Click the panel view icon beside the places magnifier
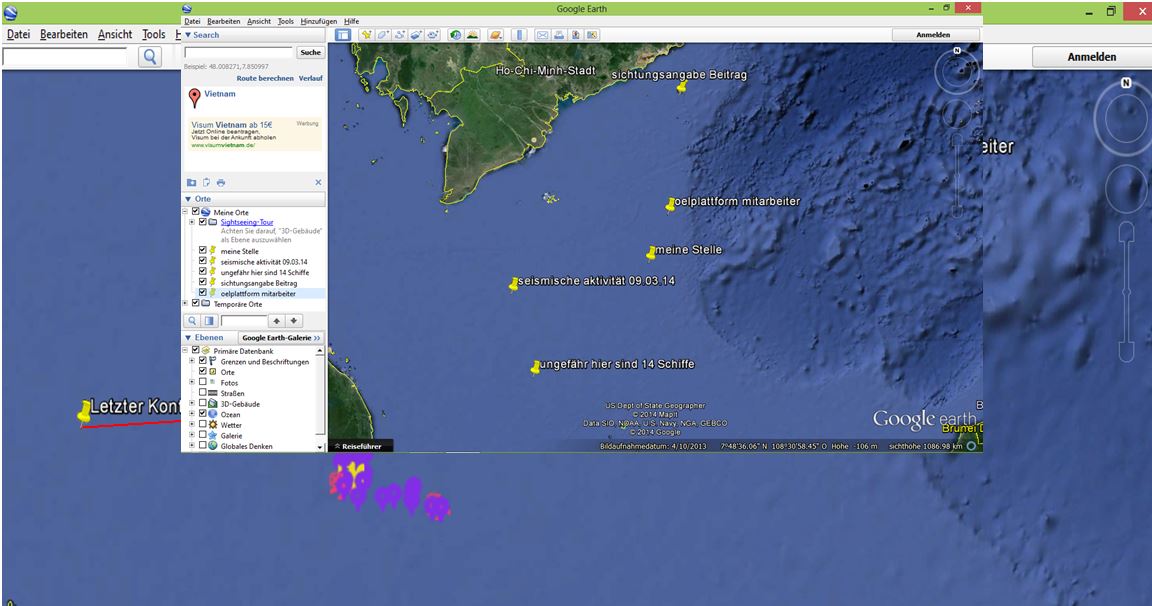The height and width of the screenshot is (606, 1152). click(209, 321)
